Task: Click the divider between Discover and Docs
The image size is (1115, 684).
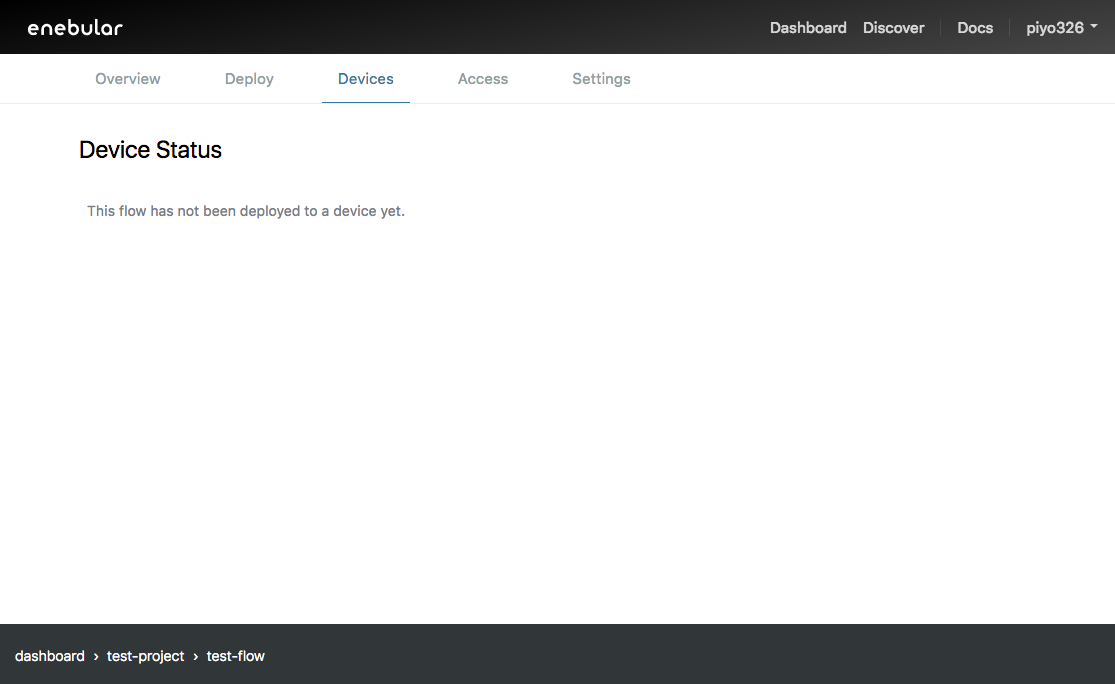Action: (x=941, y=28)
